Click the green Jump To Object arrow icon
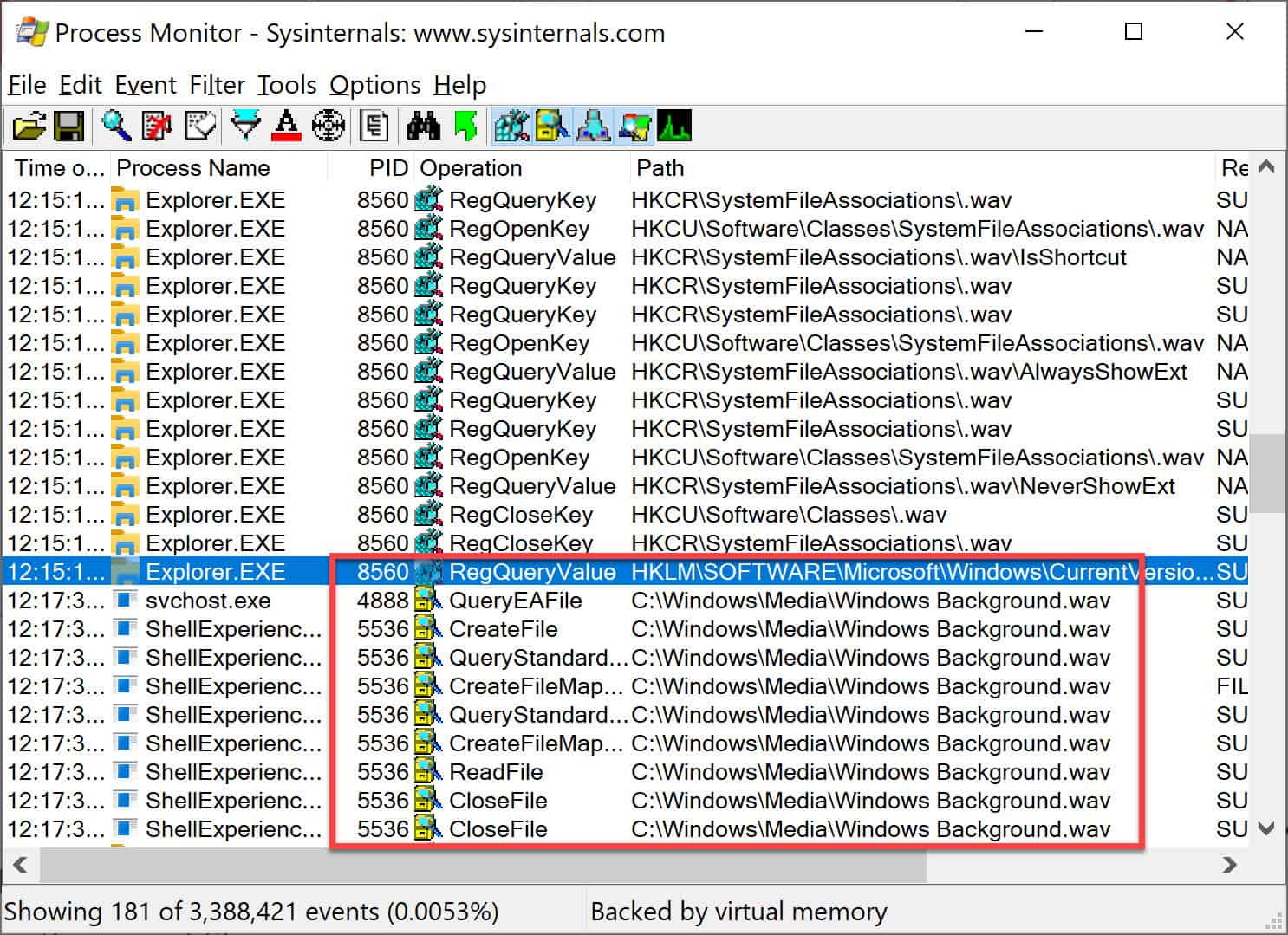Image resolution: width=1288 pixels, height=935 pixels. pyautogui.click(x=465, y=127)
